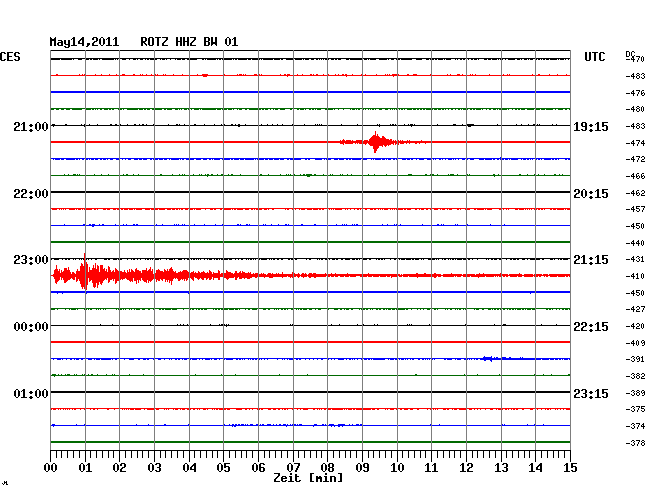Click the DC offset value "-391"
Viewport: 650px width, 494px height.
point(635,359)
